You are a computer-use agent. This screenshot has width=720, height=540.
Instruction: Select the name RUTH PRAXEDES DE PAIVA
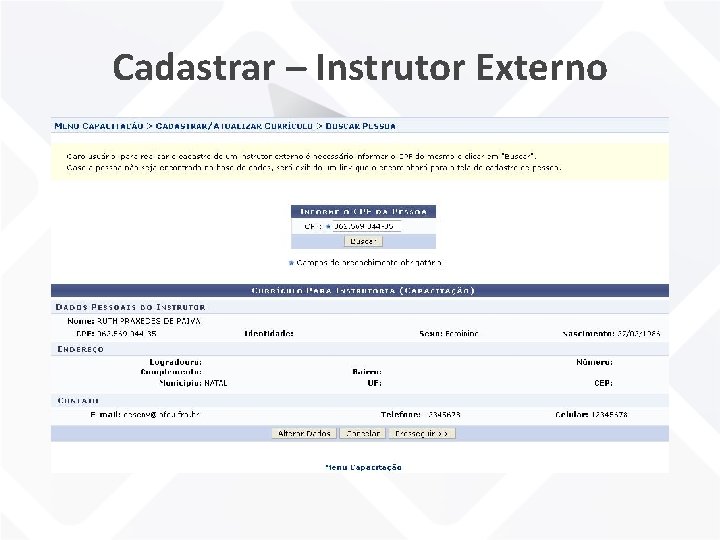(x=149, y=321)
